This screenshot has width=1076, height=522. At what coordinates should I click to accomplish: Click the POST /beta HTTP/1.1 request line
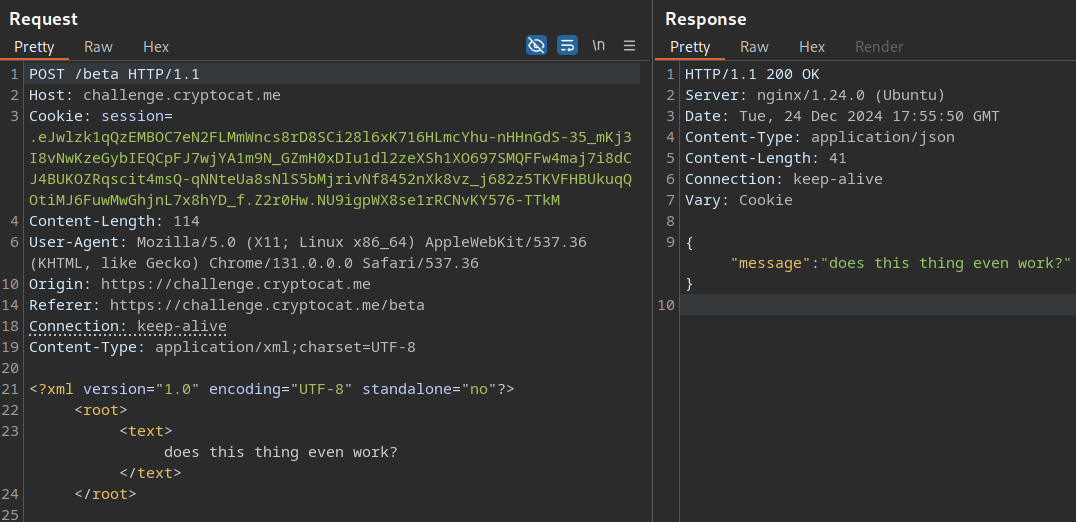(x=114, y=74)
